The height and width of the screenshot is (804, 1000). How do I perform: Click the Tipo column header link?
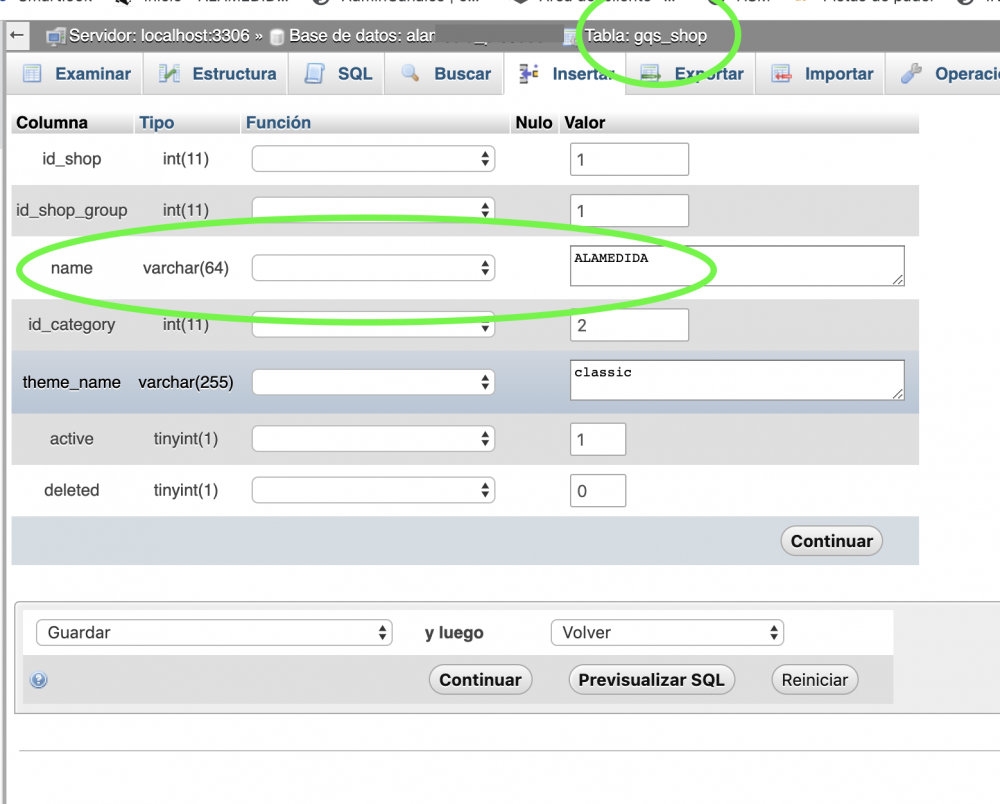pyautogui.click(x=157, y=122)
